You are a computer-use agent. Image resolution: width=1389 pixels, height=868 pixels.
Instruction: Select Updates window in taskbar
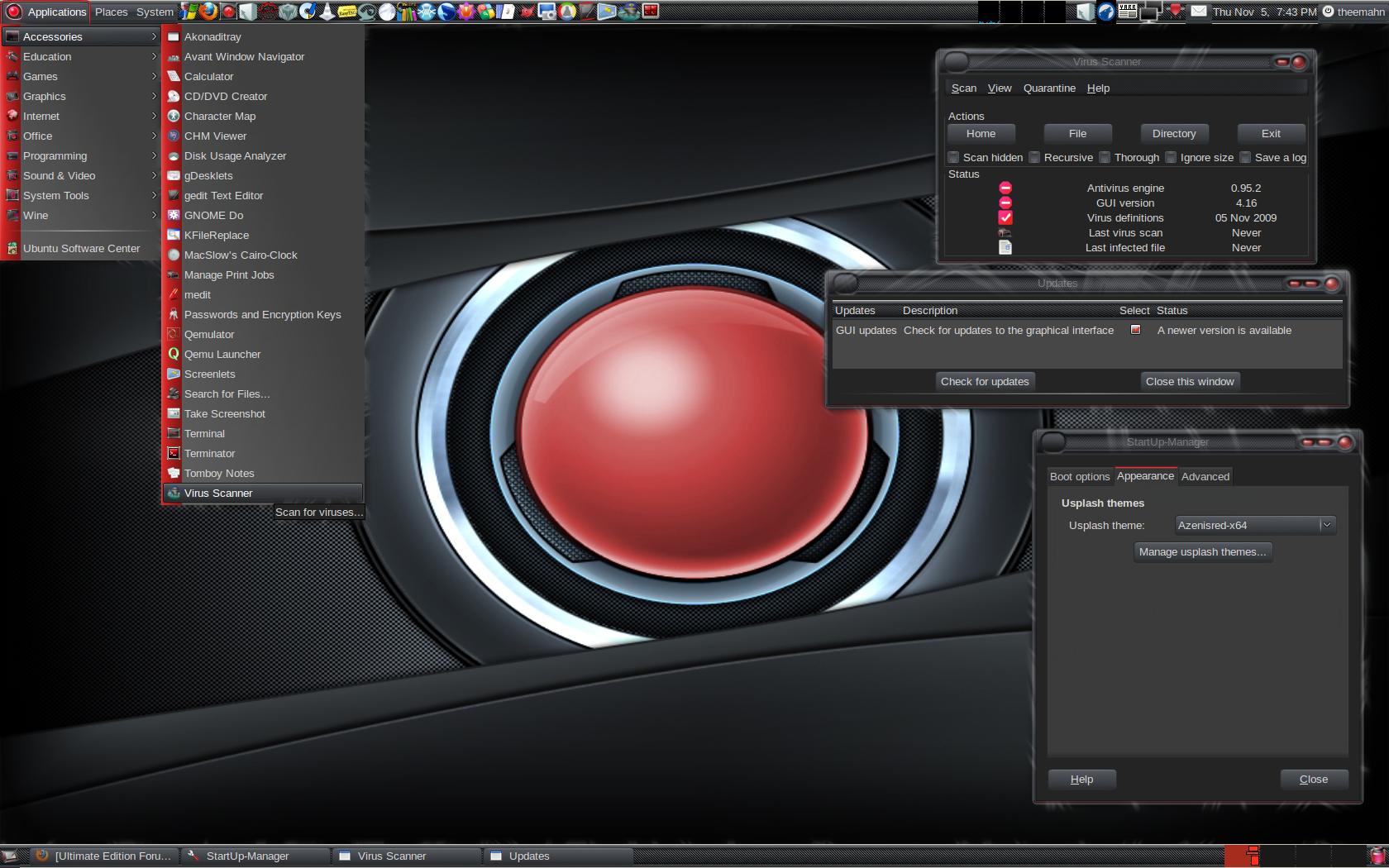click(x=558, y=856)
